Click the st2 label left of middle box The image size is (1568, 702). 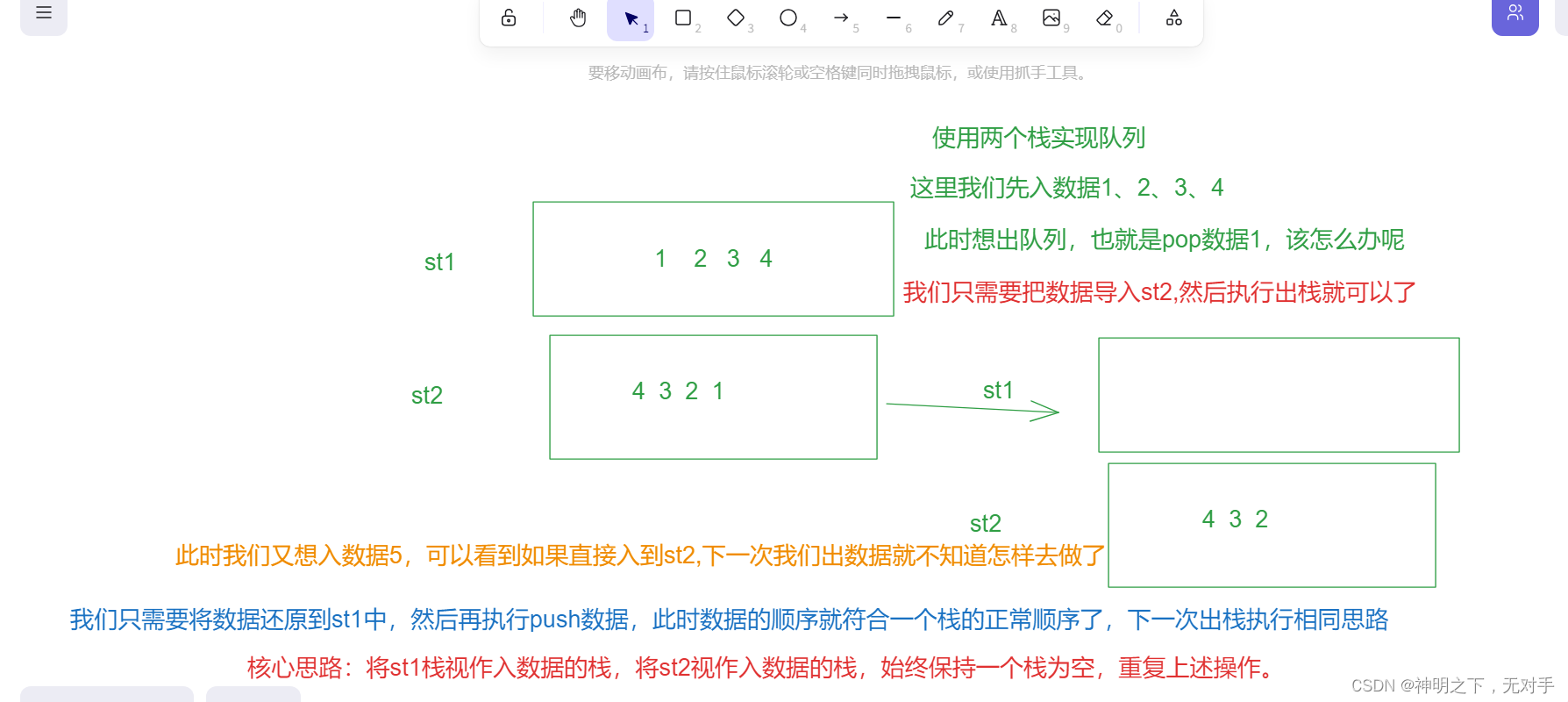point(427,396)
